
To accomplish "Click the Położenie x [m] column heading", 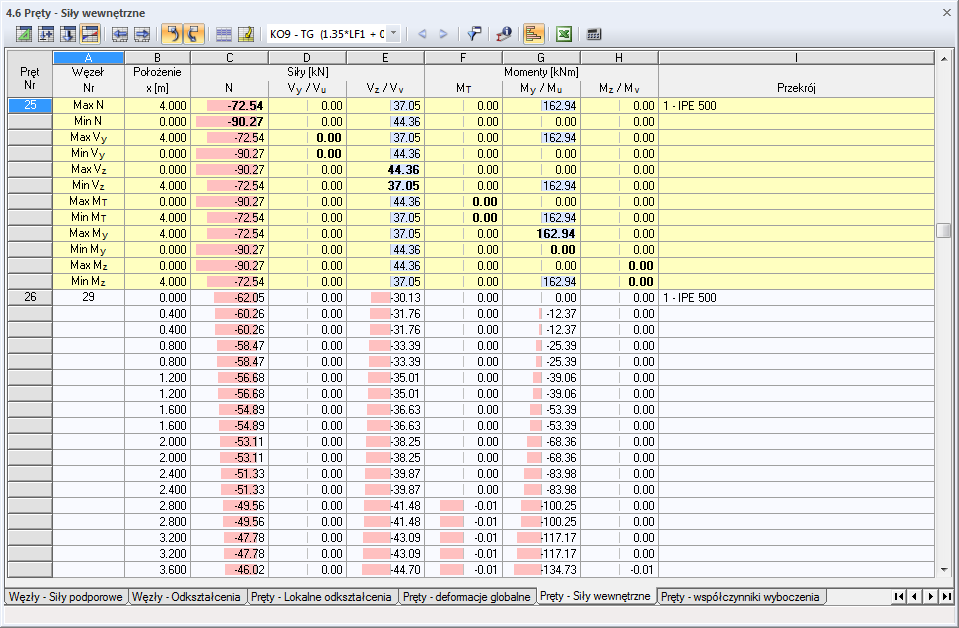I will pyautogui.click(x=158, y=80).
